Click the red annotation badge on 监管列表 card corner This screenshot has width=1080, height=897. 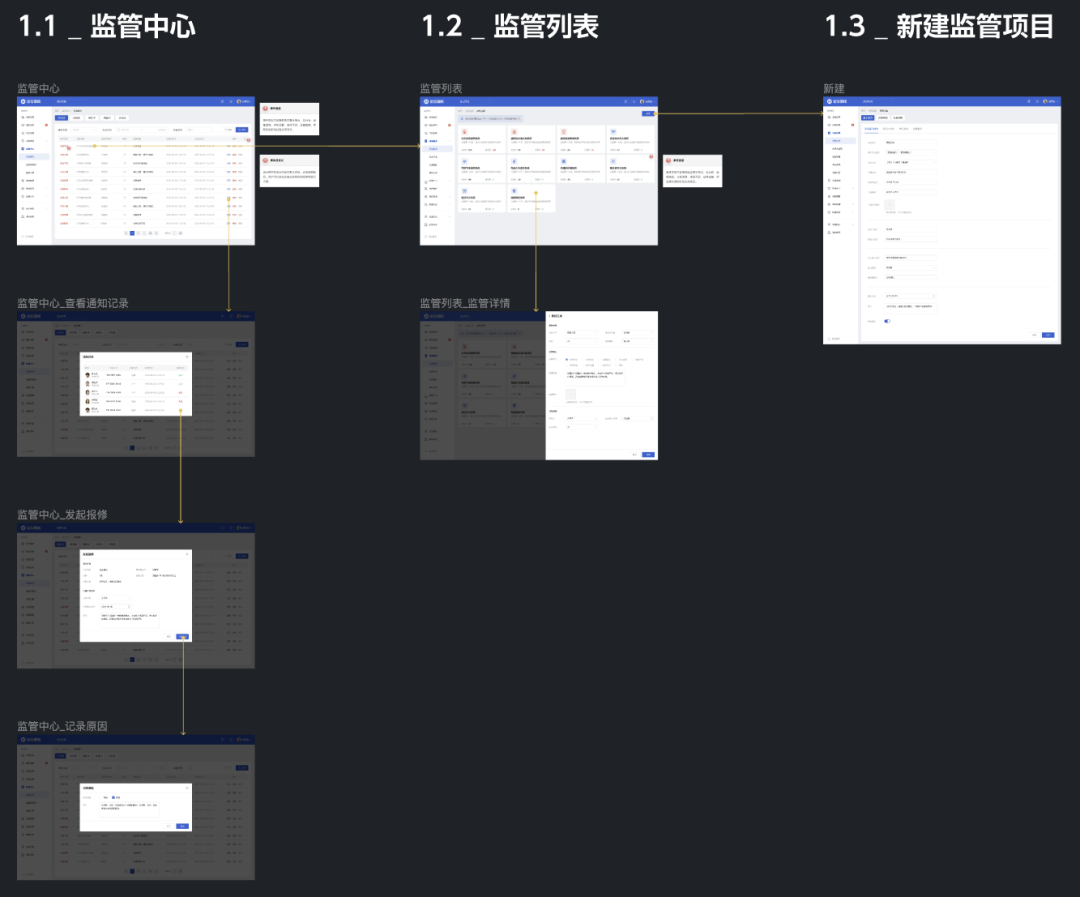tap(649, 157)
